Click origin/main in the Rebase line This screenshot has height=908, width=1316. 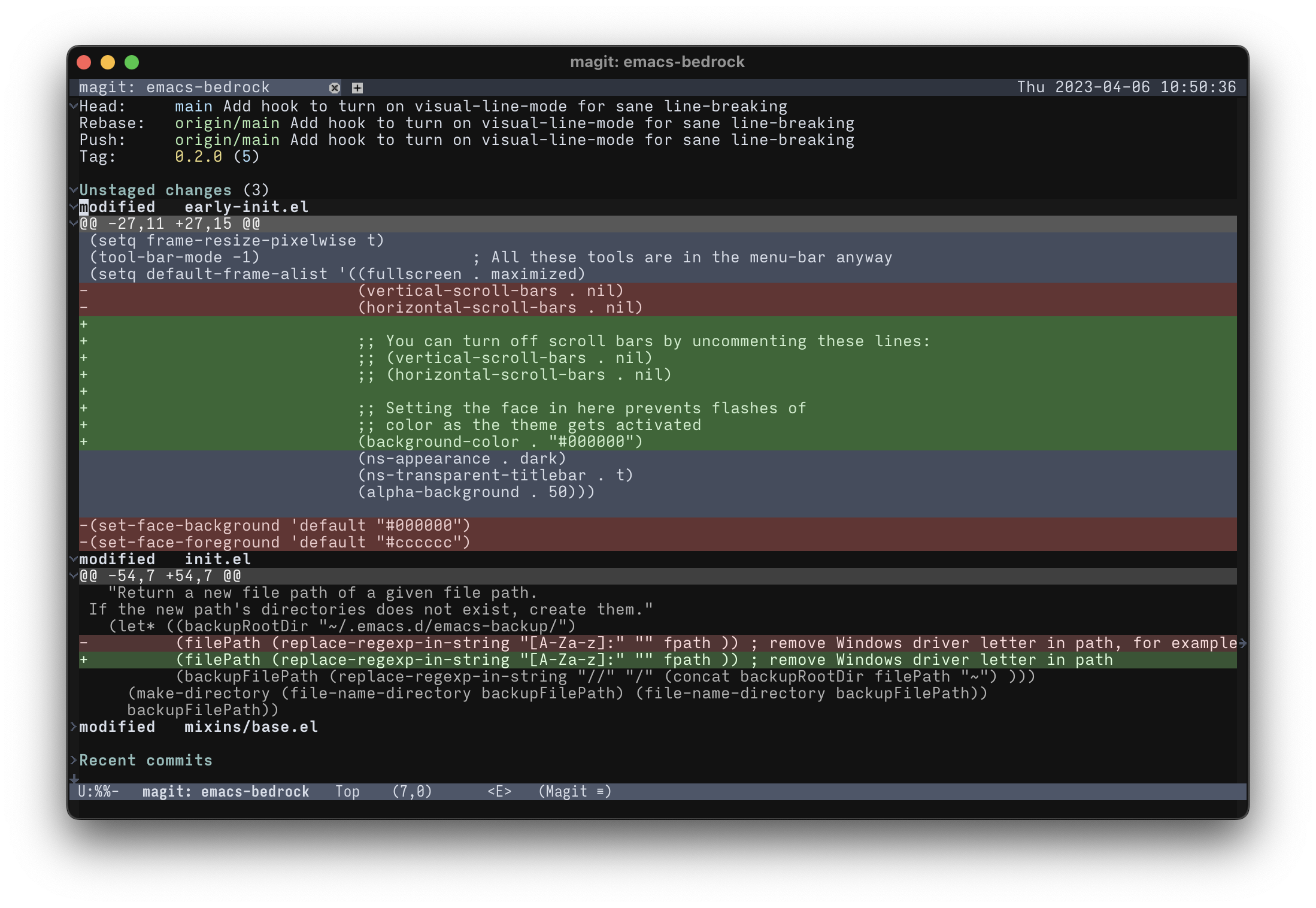[228, 123]
